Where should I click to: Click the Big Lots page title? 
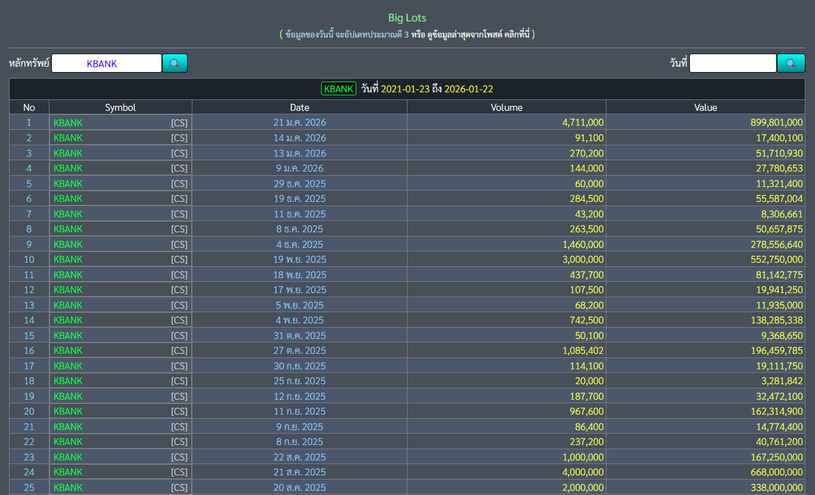[407, 17]
